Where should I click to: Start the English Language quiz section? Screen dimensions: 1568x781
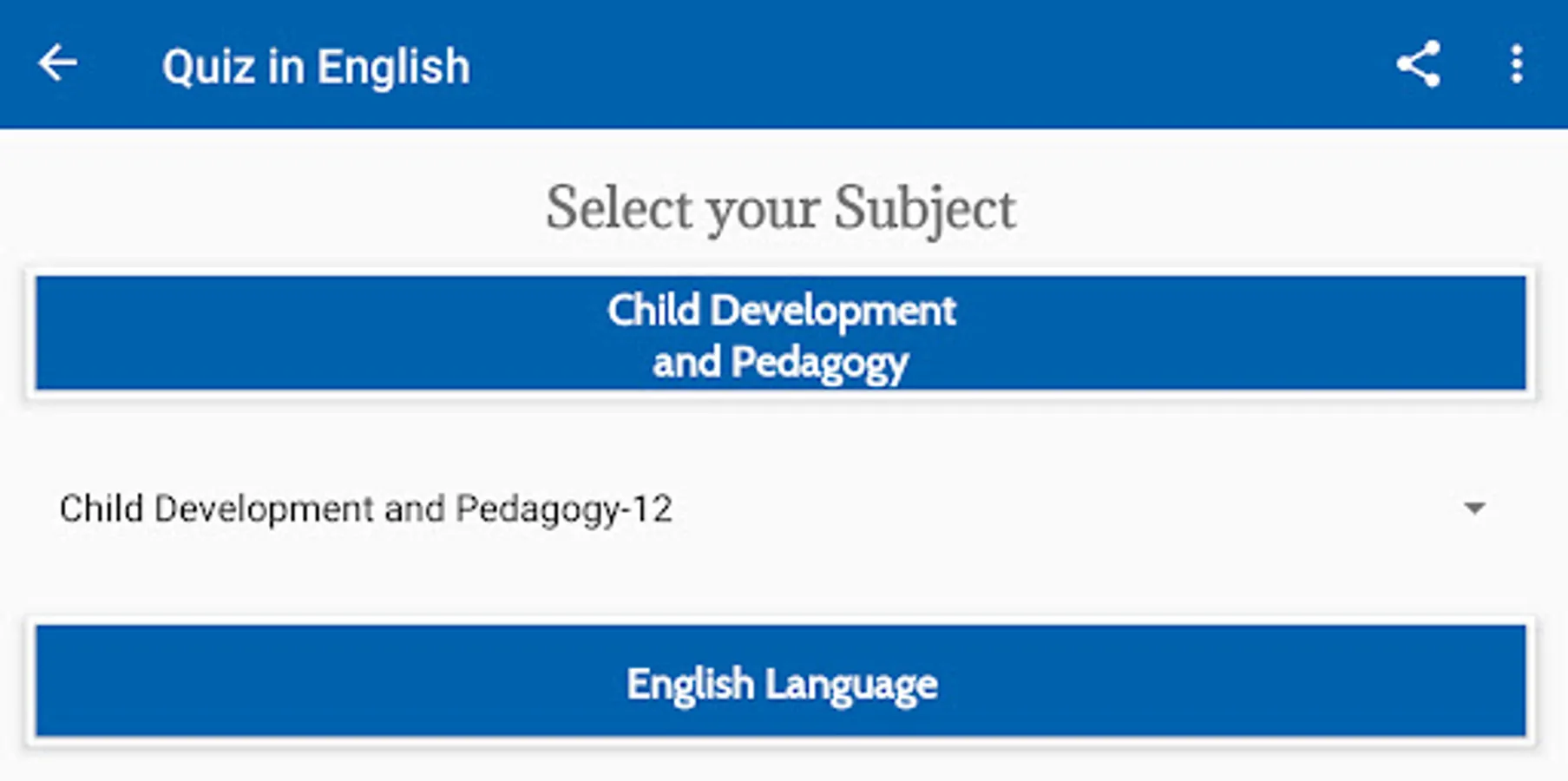[780, 682]
